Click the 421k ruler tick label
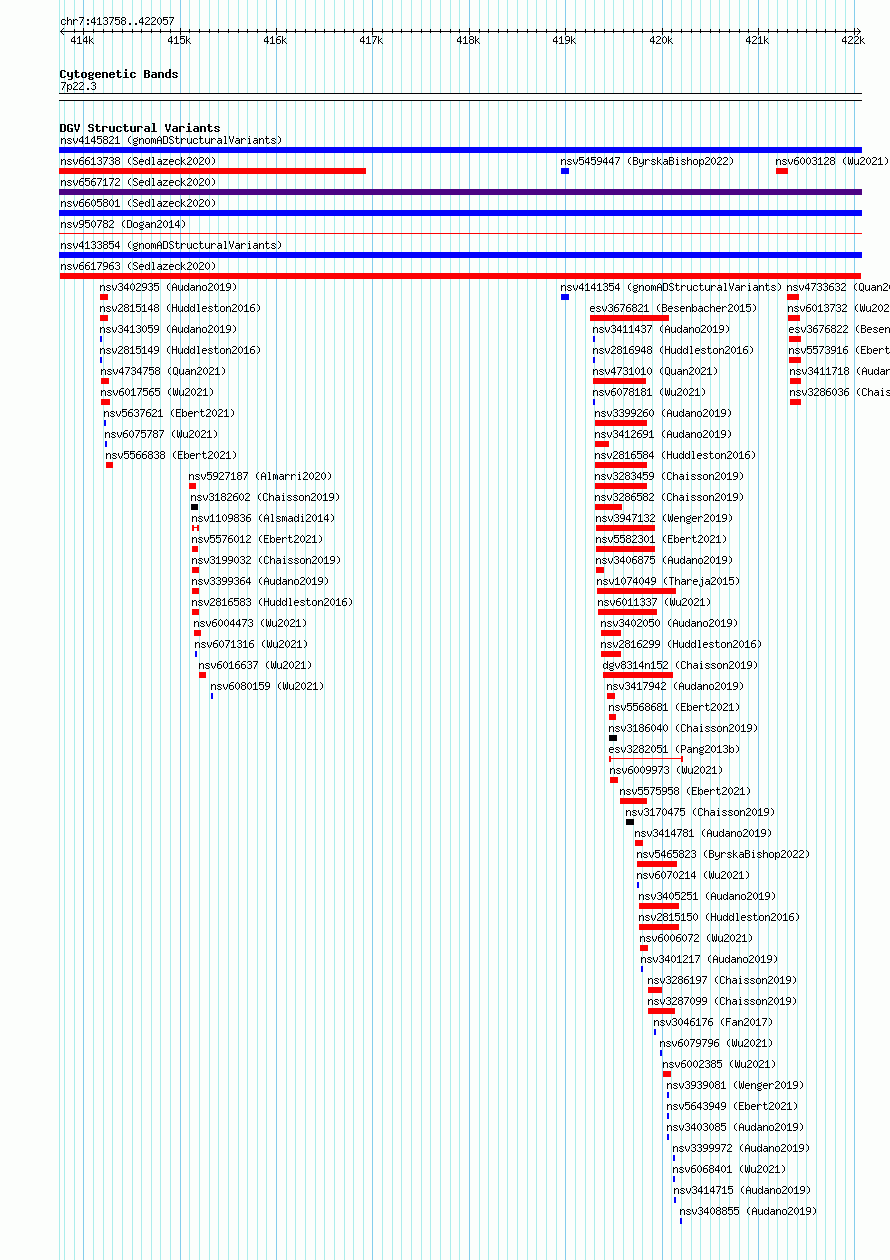The height and width of the screenshot is (1260, 890). [x=757, y=40]
